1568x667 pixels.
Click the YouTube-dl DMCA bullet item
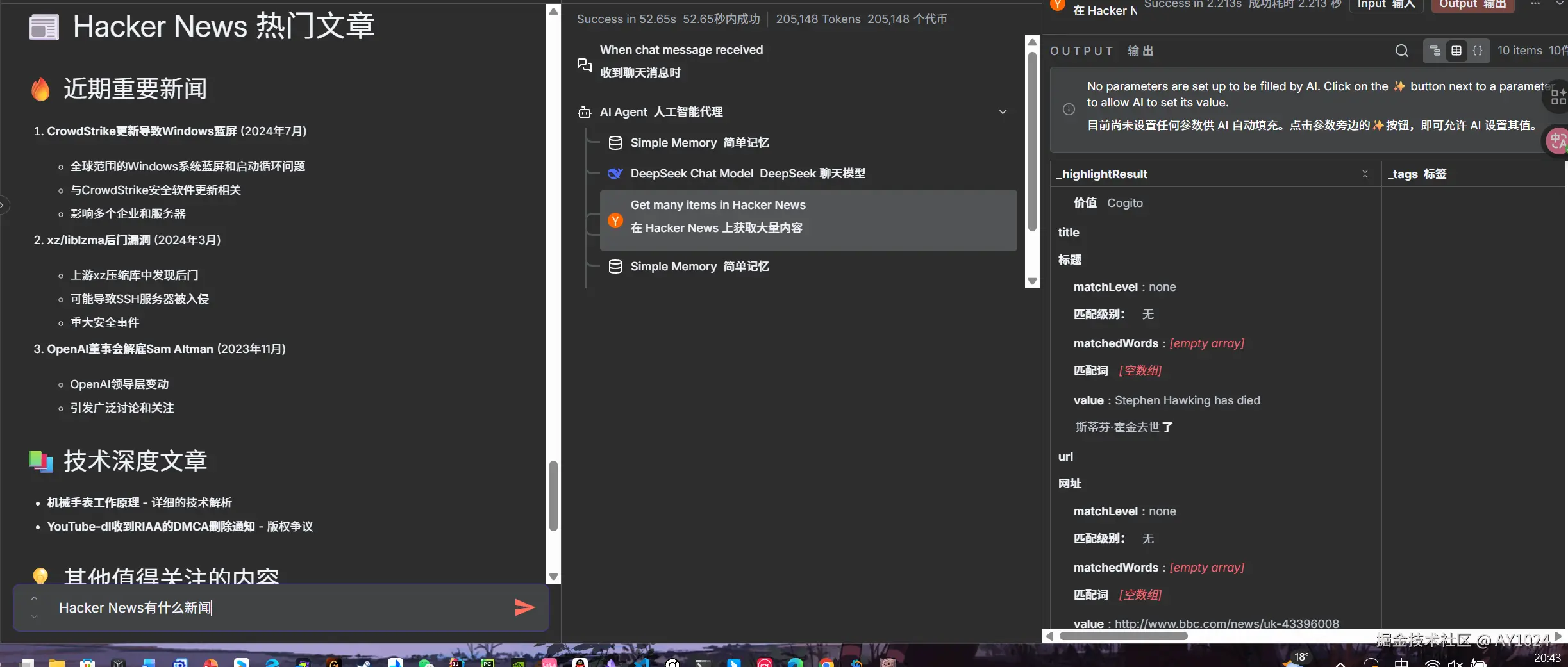tap(180, 527)
